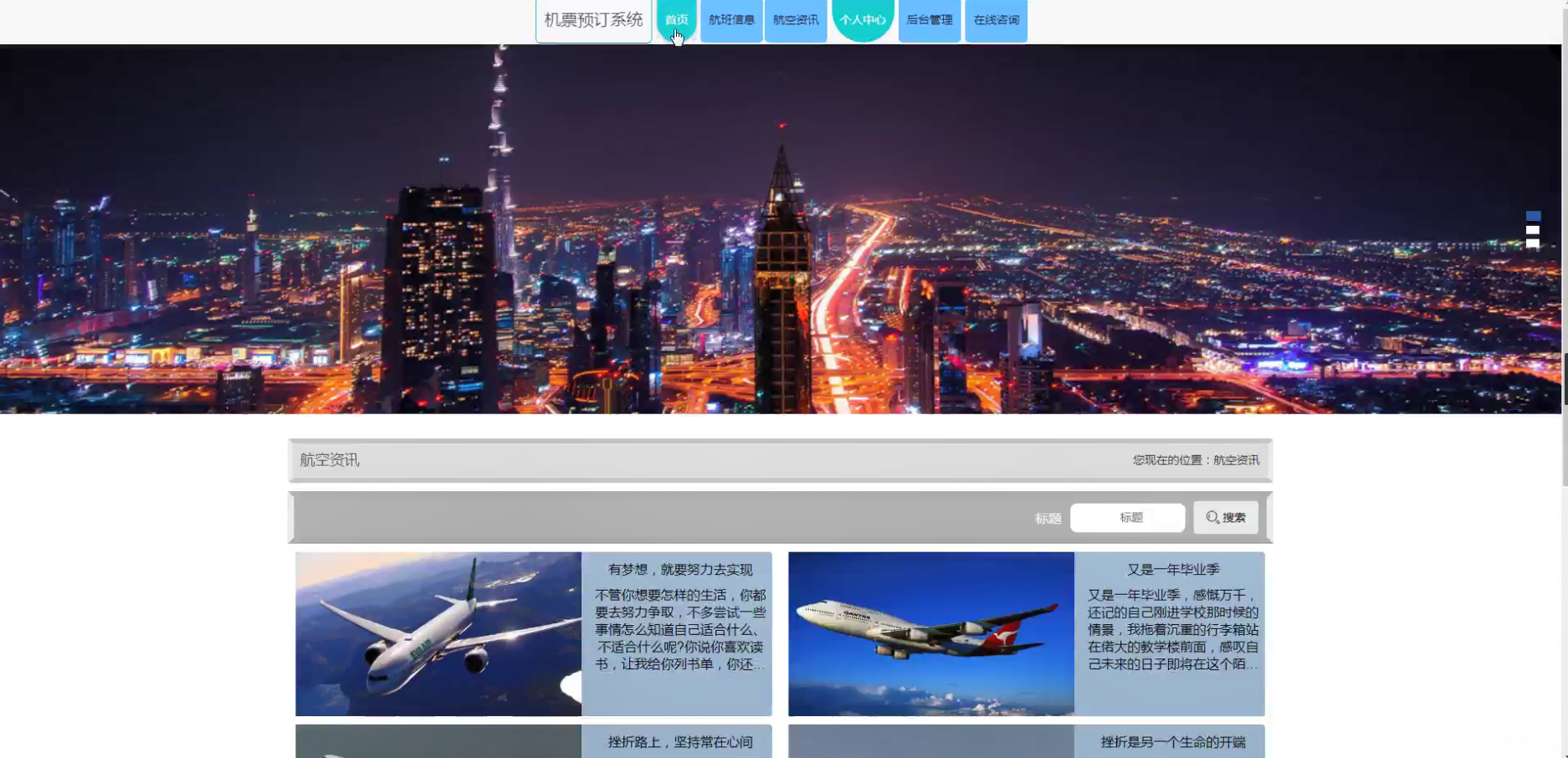Image resolution: width=1568 pixels, height=758 pixels.
Task: Open the 后台管理 nav item
Action: click(930, 20)
